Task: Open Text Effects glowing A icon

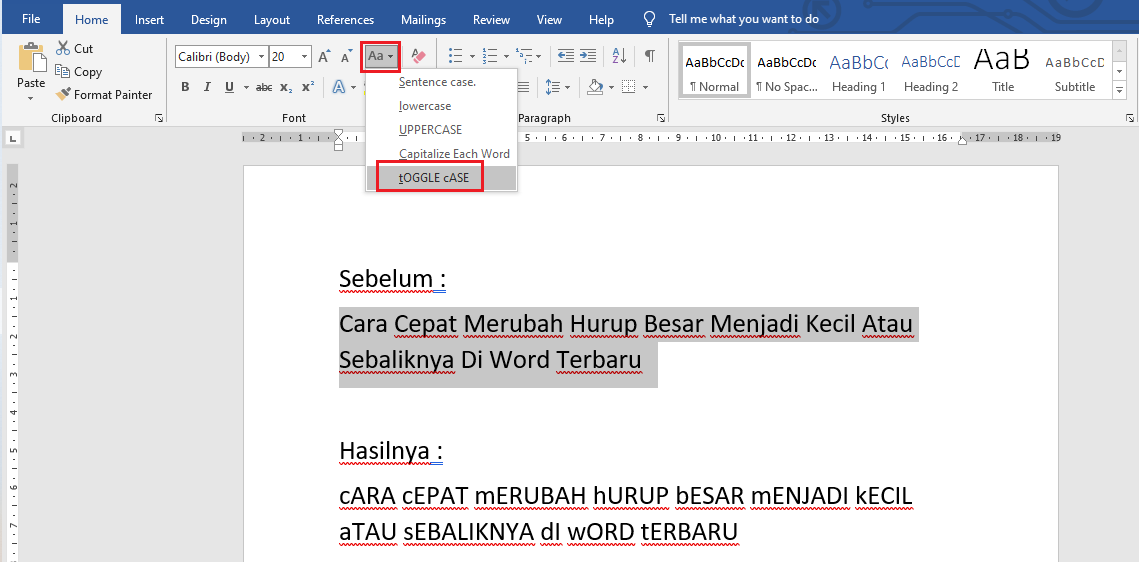Action: click(339, 87)
